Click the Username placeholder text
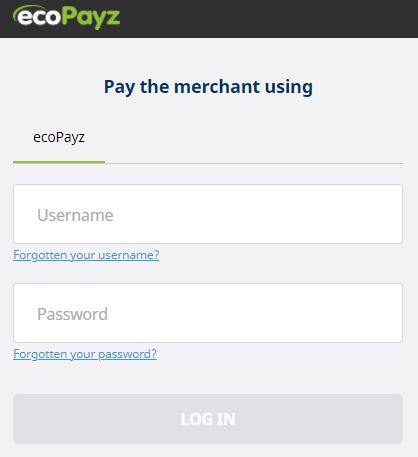The height and width of the screenshot is (457, 418). click(75, 215)
